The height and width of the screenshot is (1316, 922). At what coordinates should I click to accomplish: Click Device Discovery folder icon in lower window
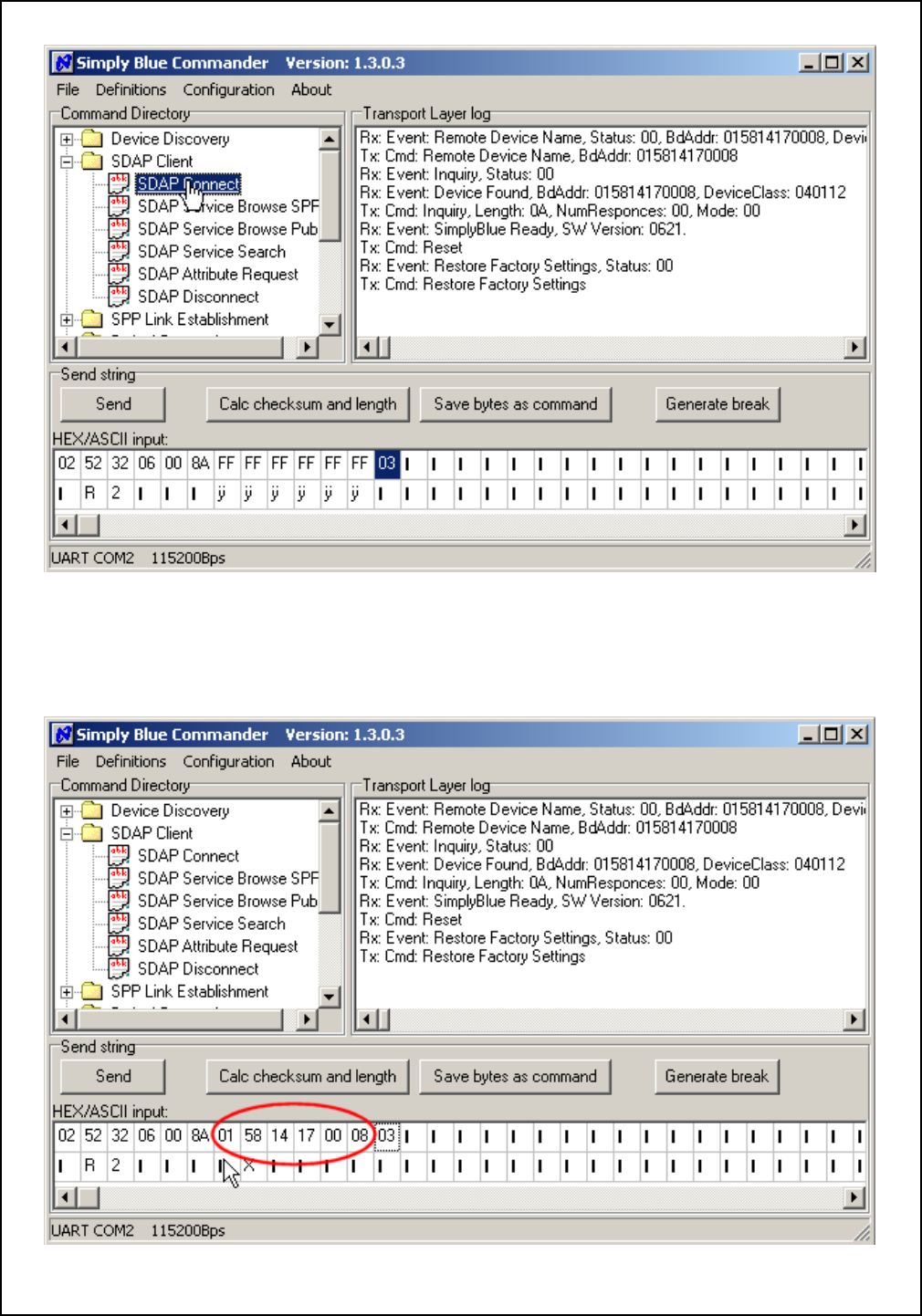[92, 810]
